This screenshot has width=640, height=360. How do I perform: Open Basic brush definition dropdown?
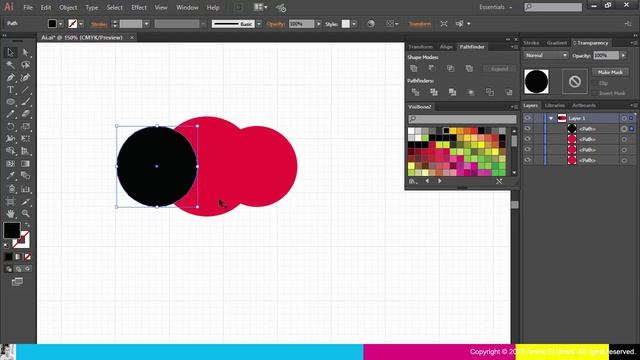click(x=259, y=24)
